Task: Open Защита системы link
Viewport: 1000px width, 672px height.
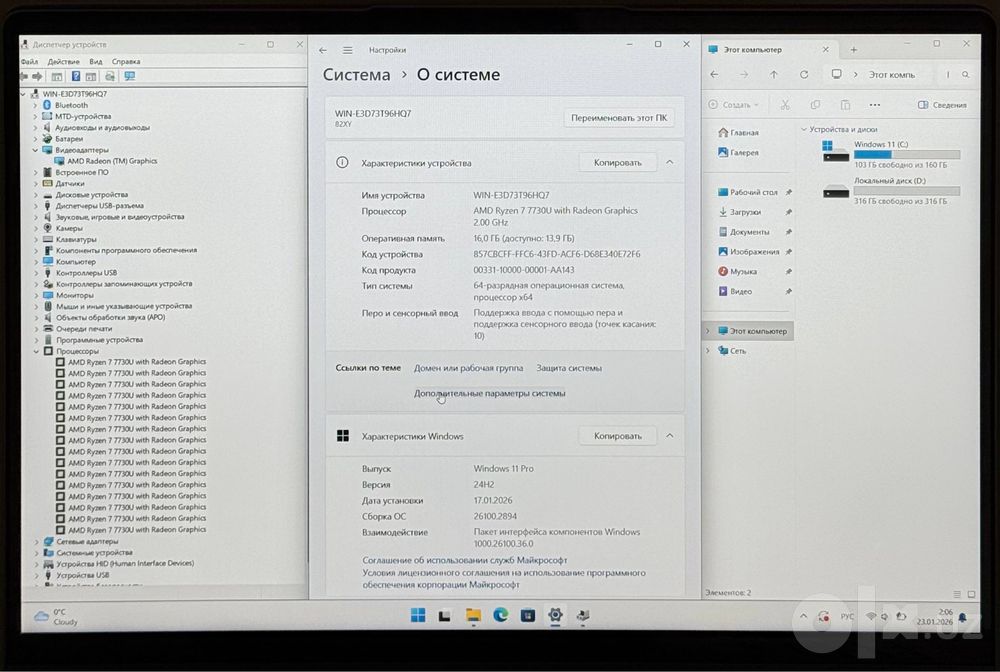Action: pos(569,369)
